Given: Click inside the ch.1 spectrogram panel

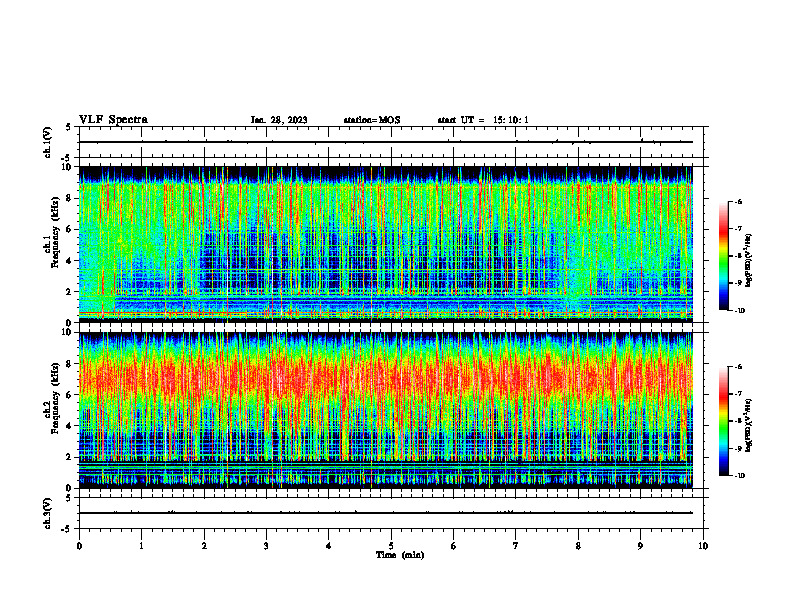Looking at the screenshot, I should click(x=386, y=244).
